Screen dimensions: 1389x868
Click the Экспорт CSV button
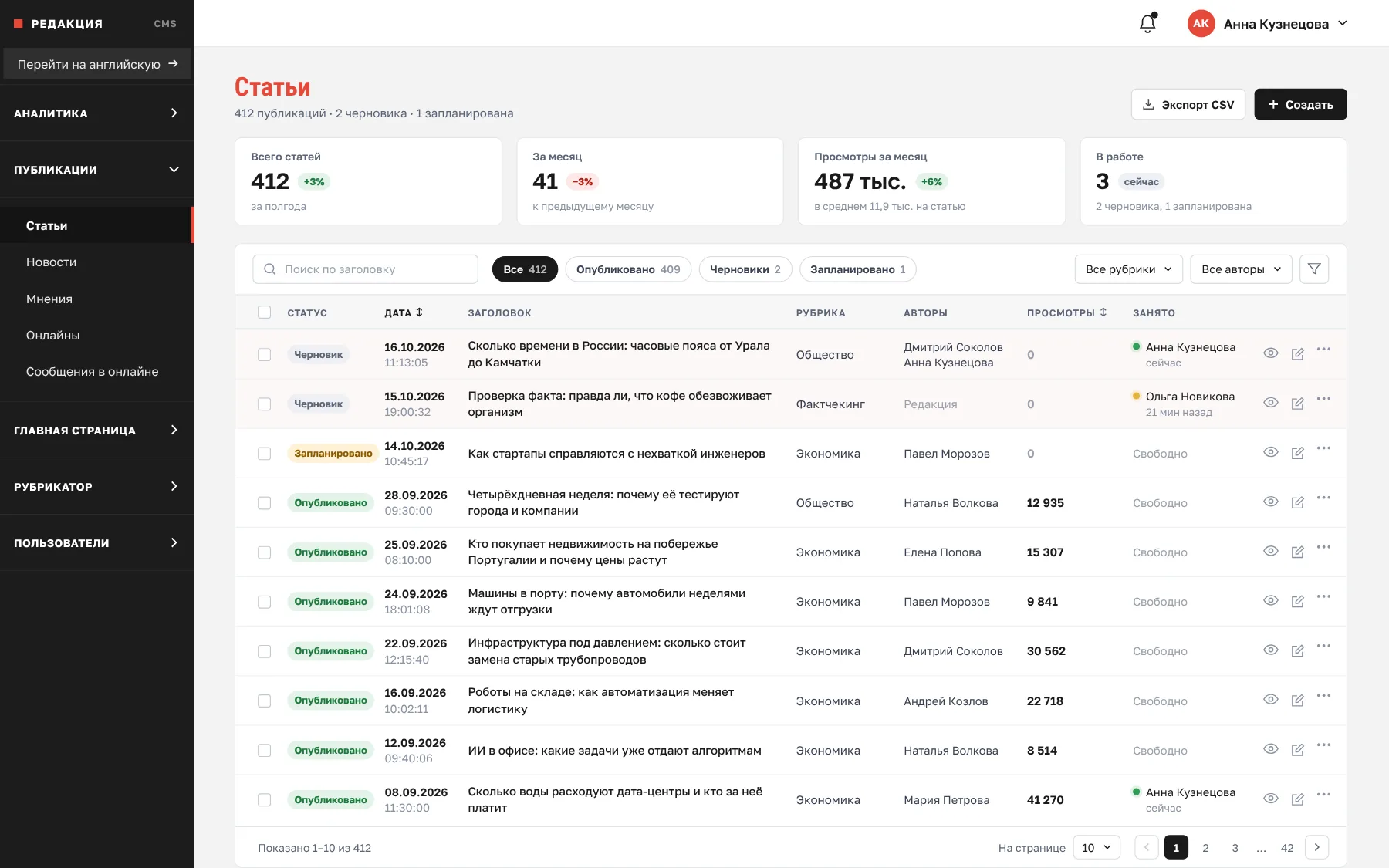1188,104
